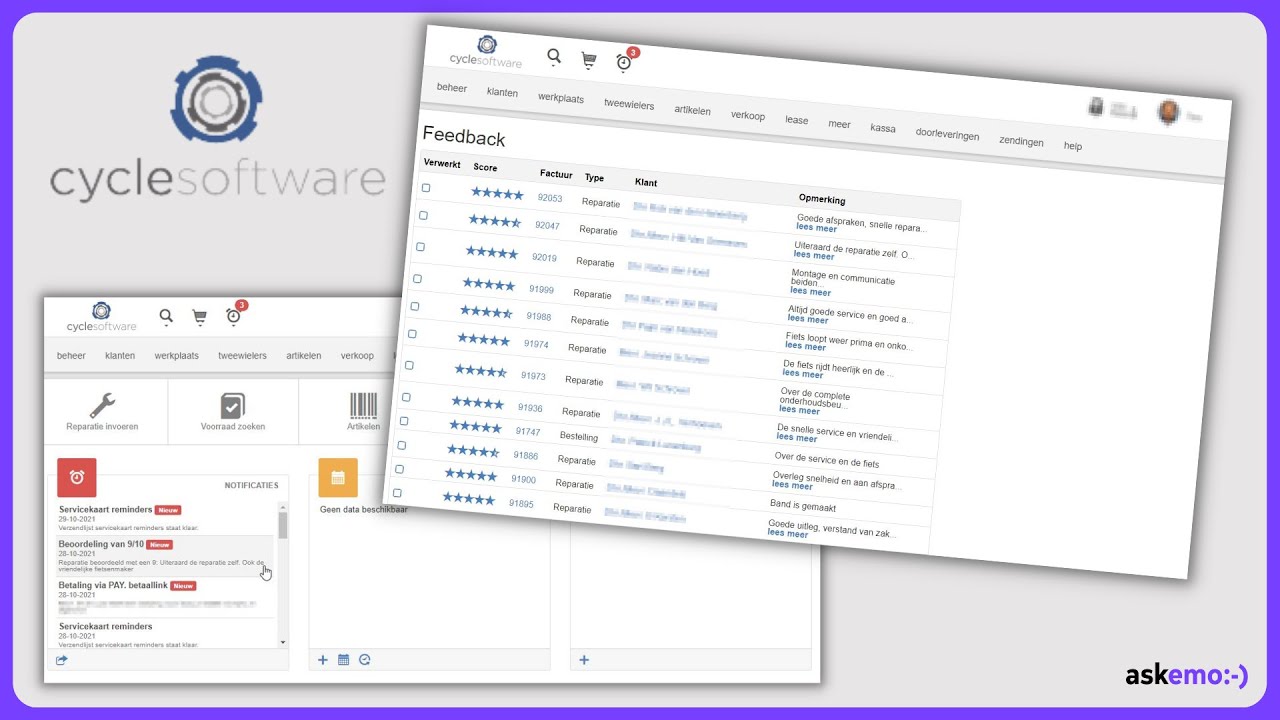Viewport: 1280px width, 720px height.
Task: Click lees meer for Goede afspraken remark
Action: point(816,228)
